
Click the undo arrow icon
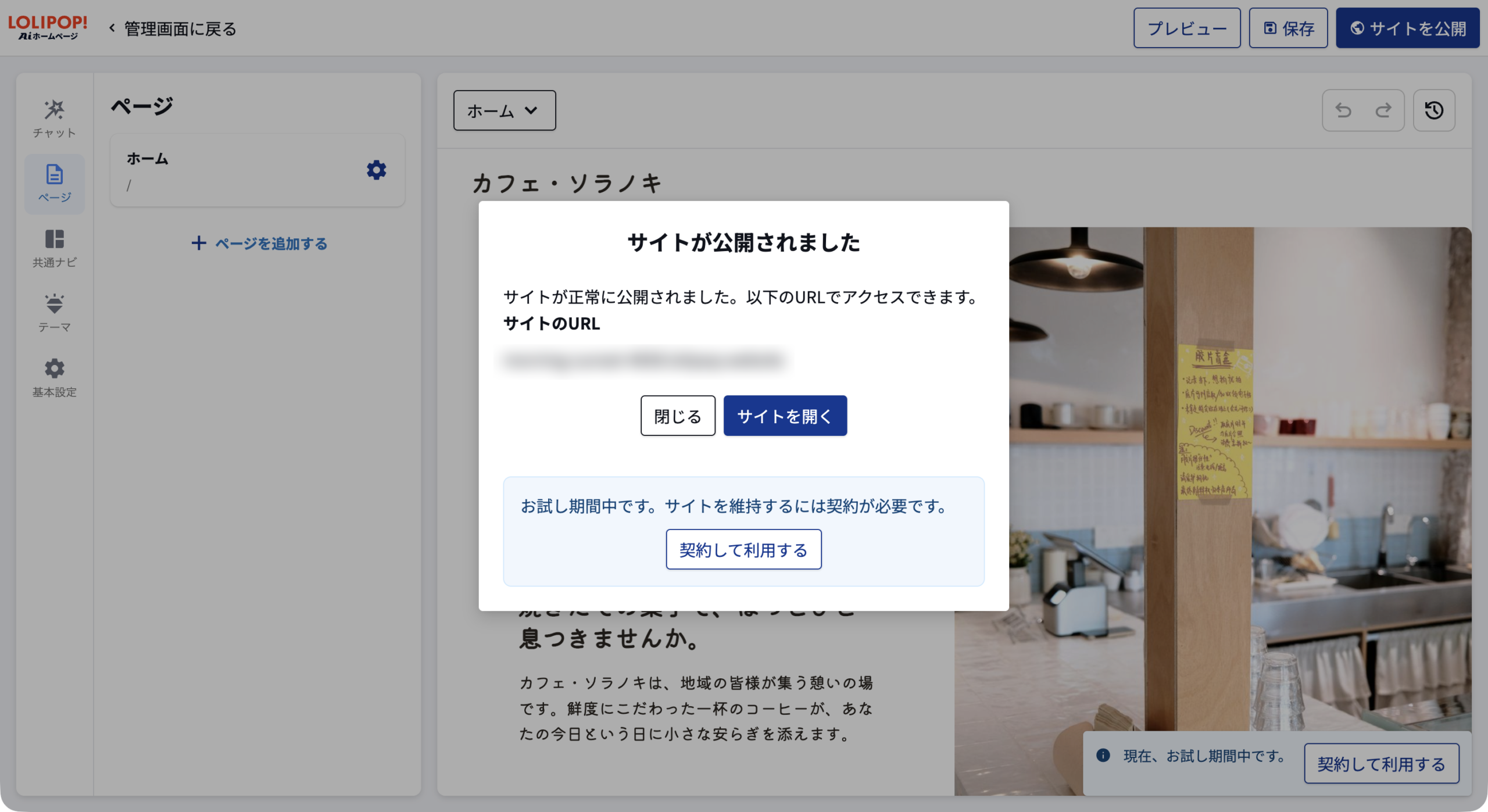[1343, 110]
